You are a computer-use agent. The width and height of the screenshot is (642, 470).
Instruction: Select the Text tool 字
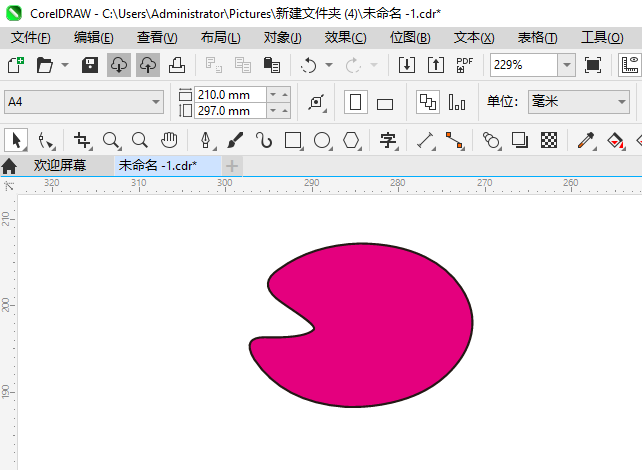388,140
